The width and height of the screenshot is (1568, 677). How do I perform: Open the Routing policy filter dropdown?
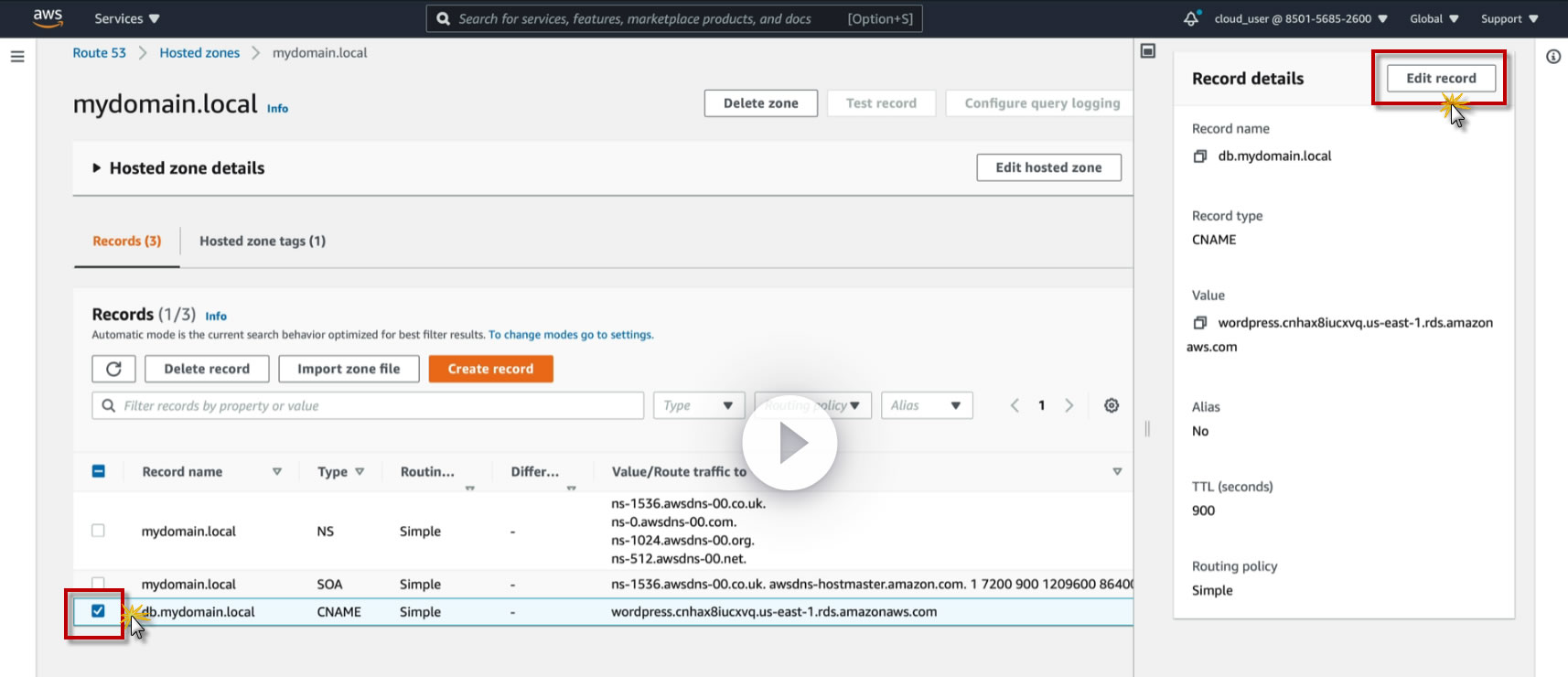pyautogui.click(x=811, y=405)
